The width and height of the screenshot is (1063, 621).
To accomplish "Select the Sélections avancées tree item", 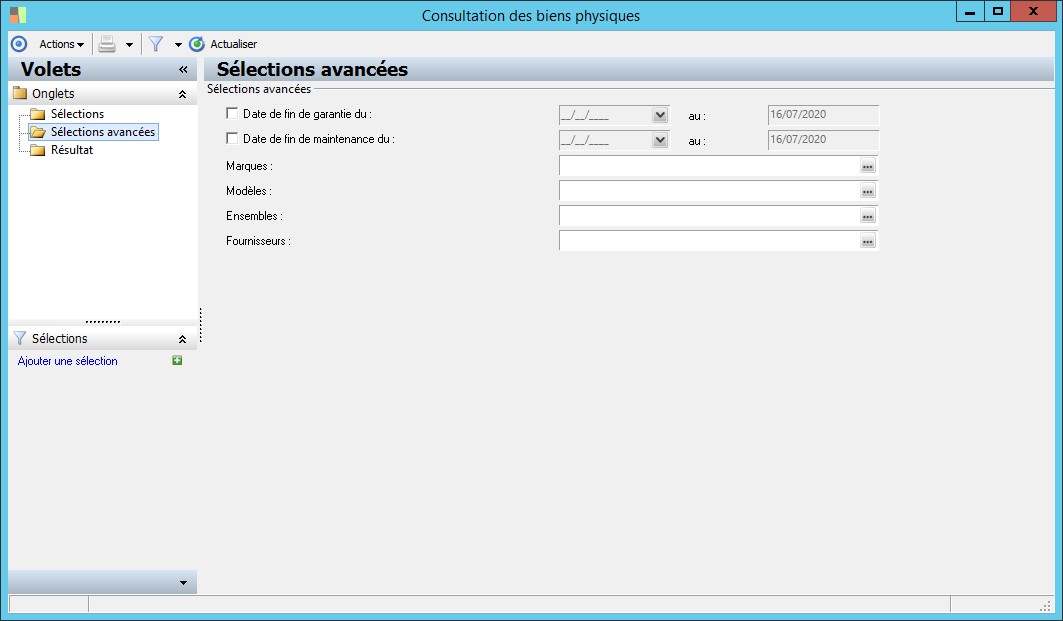I will [x=102, y=132].
